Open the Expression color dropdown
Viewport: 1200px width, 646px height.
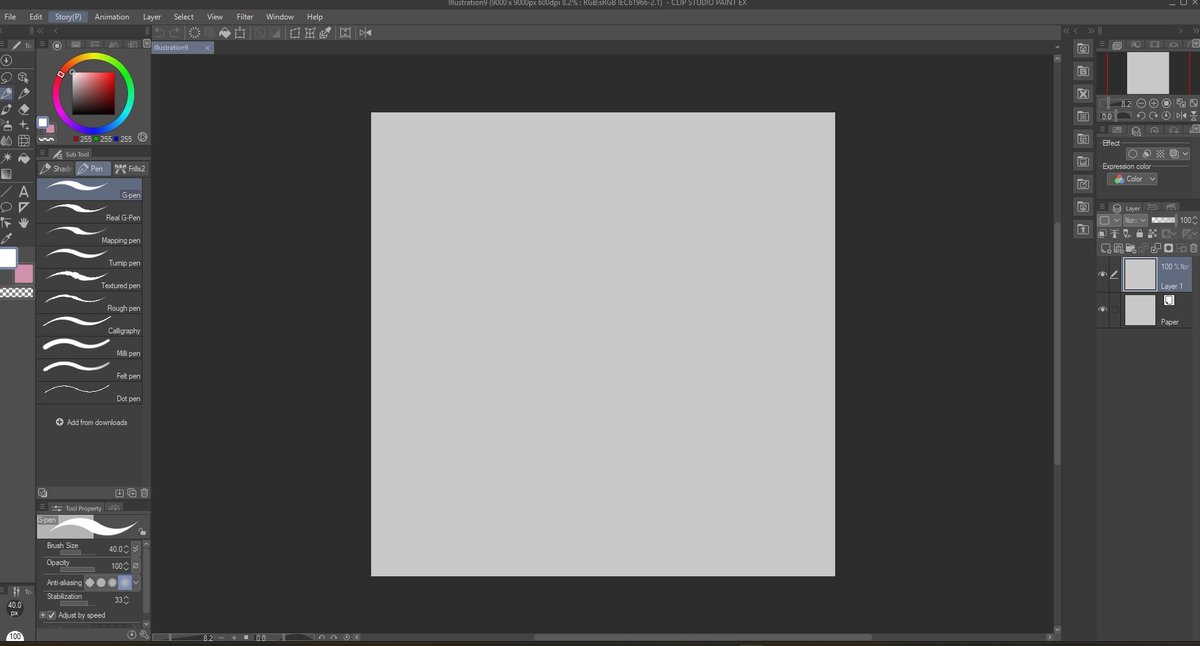tap(1132, 179)
